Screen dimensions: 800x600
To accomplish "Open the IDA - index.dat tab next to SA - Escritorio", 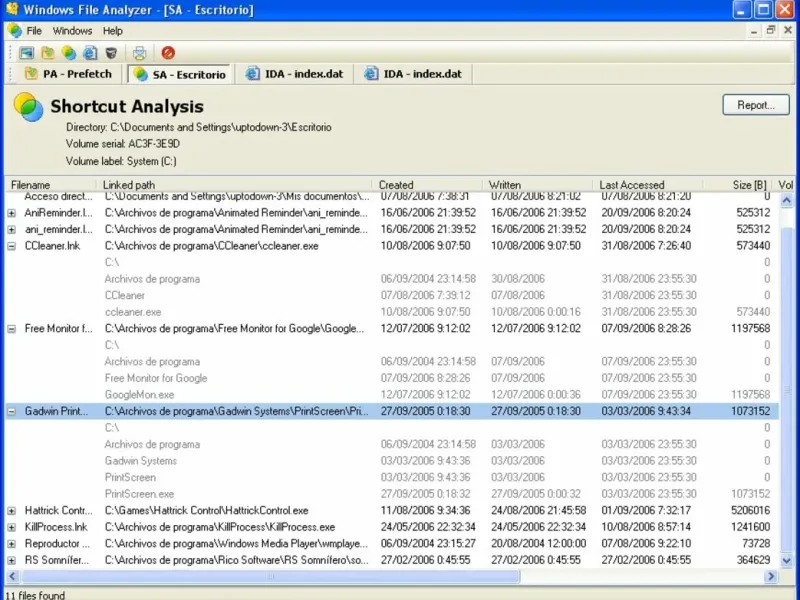I will [294, 74].
